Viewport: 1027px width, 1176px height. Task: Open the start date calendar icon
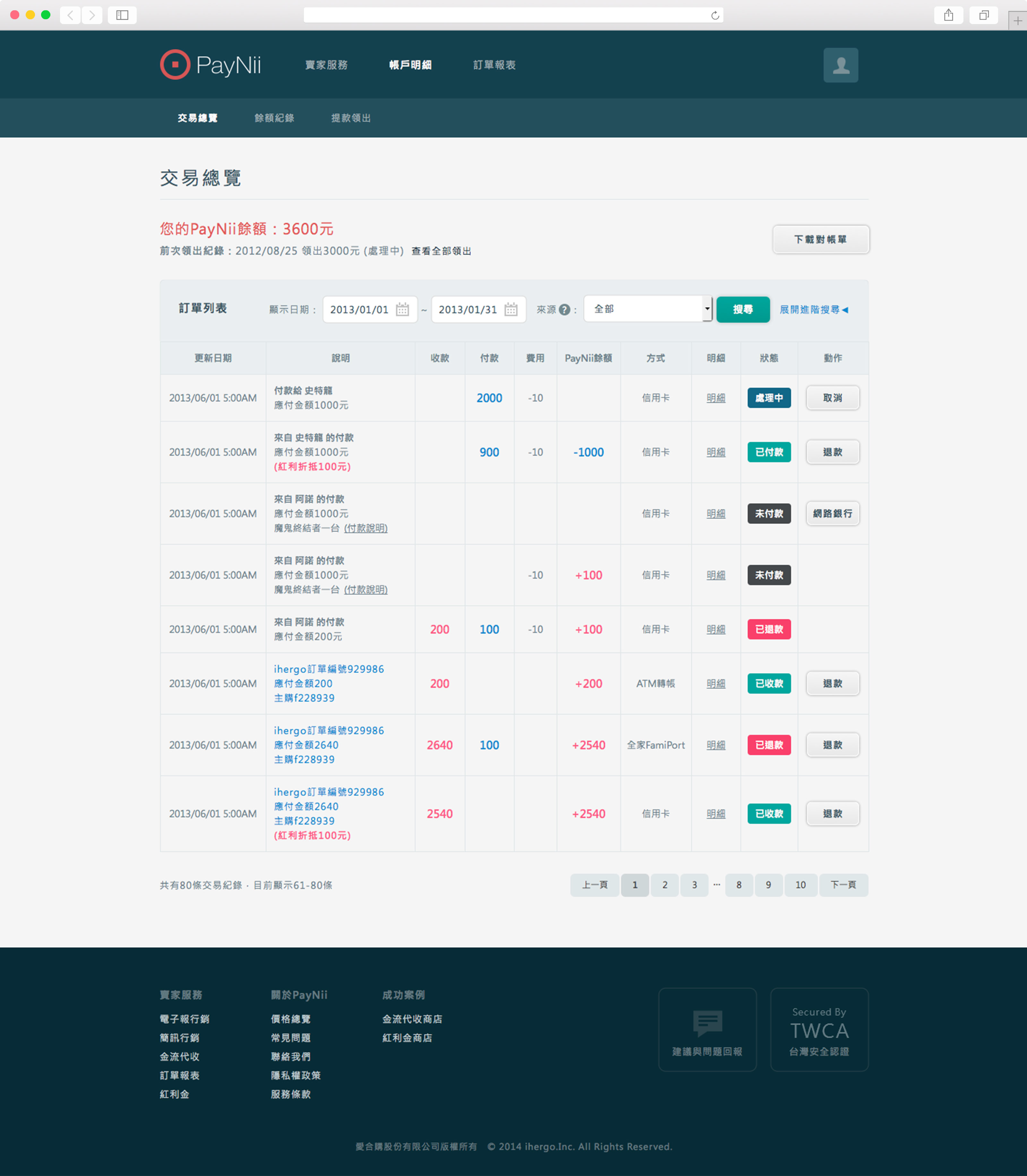click(x=402, y=309)
